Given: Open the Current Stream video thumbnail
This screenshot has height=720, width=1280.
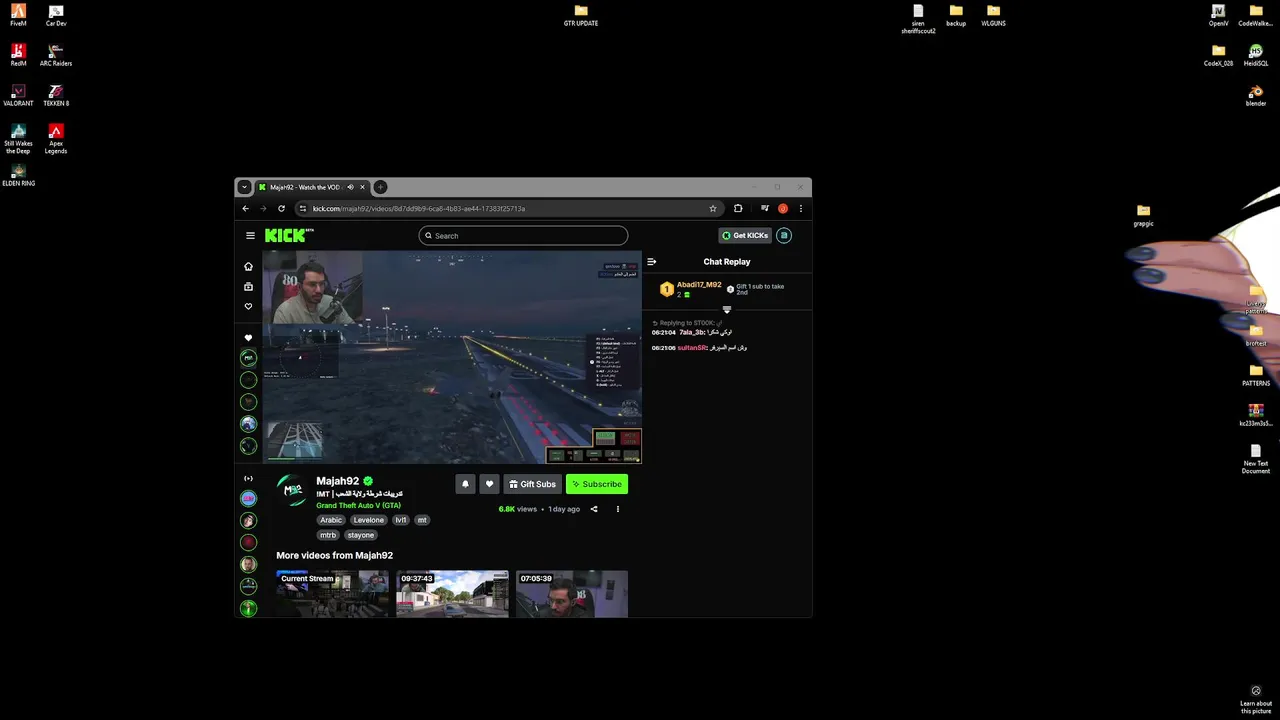Looking at the screenshot, I should coord(332,594).
